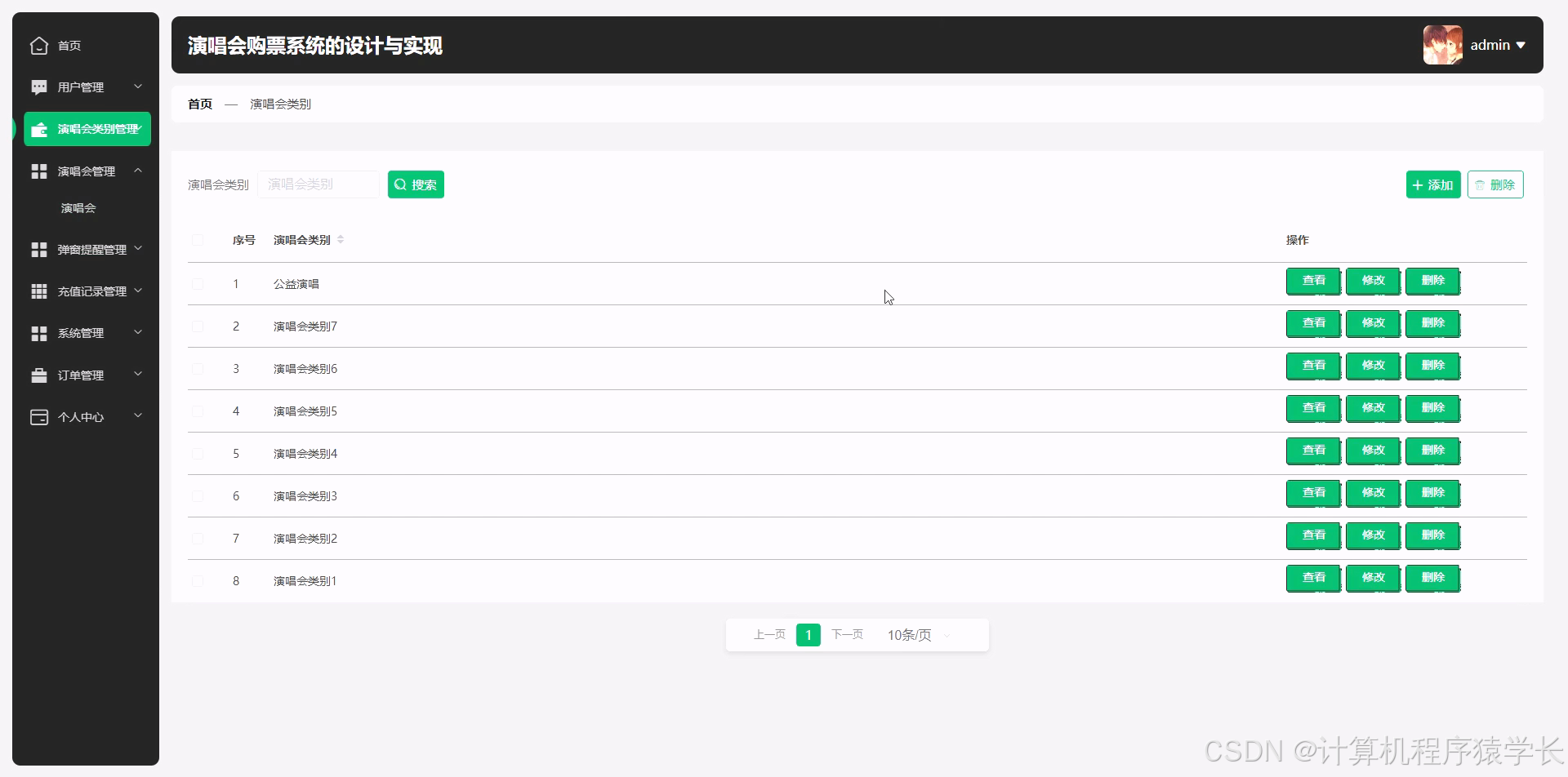Click the grid icon beside 弹窗提醒管理
This screenshot has width=1568, height=777.
[x=39, y=250]
